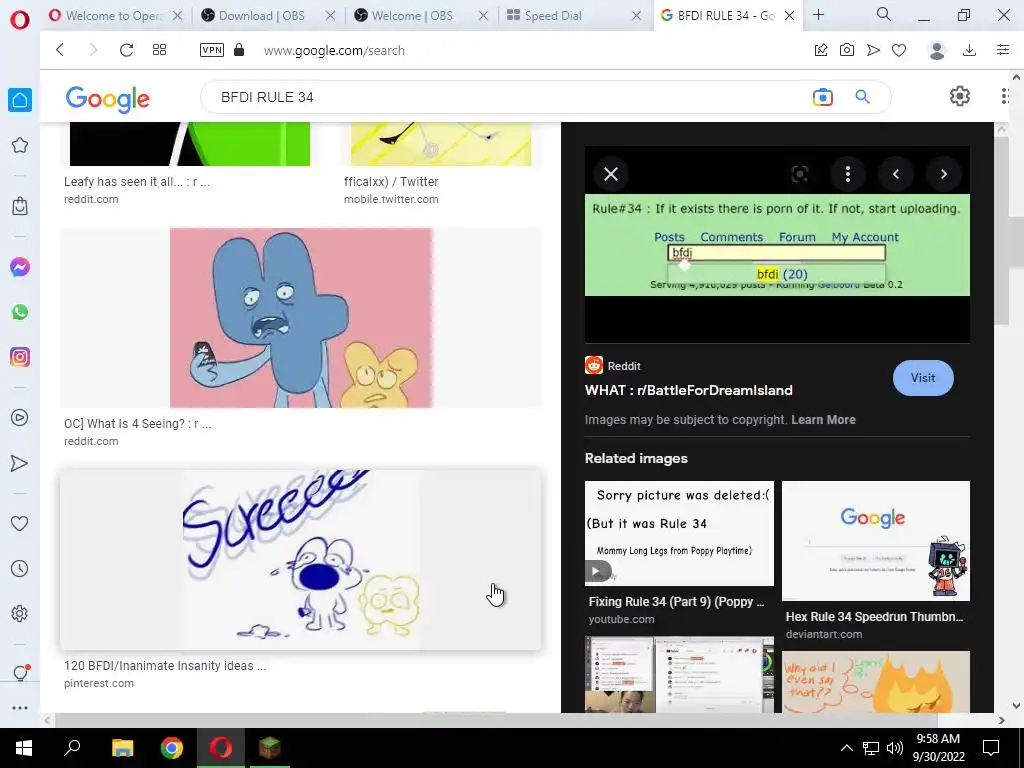
Task: Toggle the VPN badge in address bar
Action: (212, 50)
